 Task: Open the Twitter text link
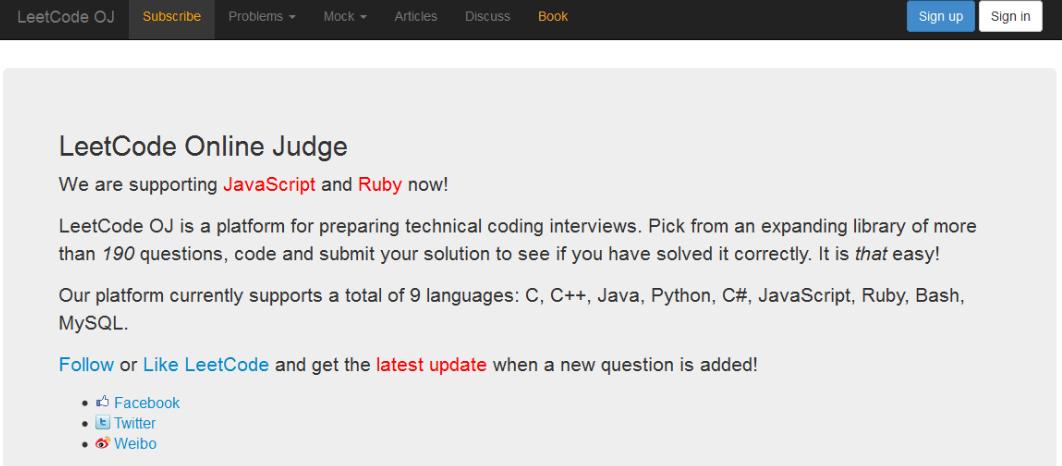tap(135, 423)
